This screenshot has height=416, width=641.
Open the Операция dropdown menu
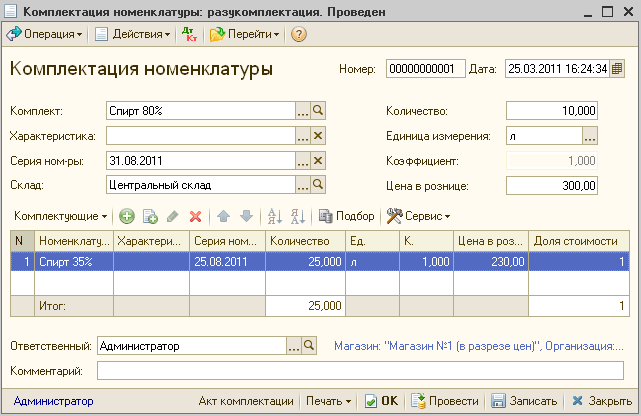click(x=46, y=35)
